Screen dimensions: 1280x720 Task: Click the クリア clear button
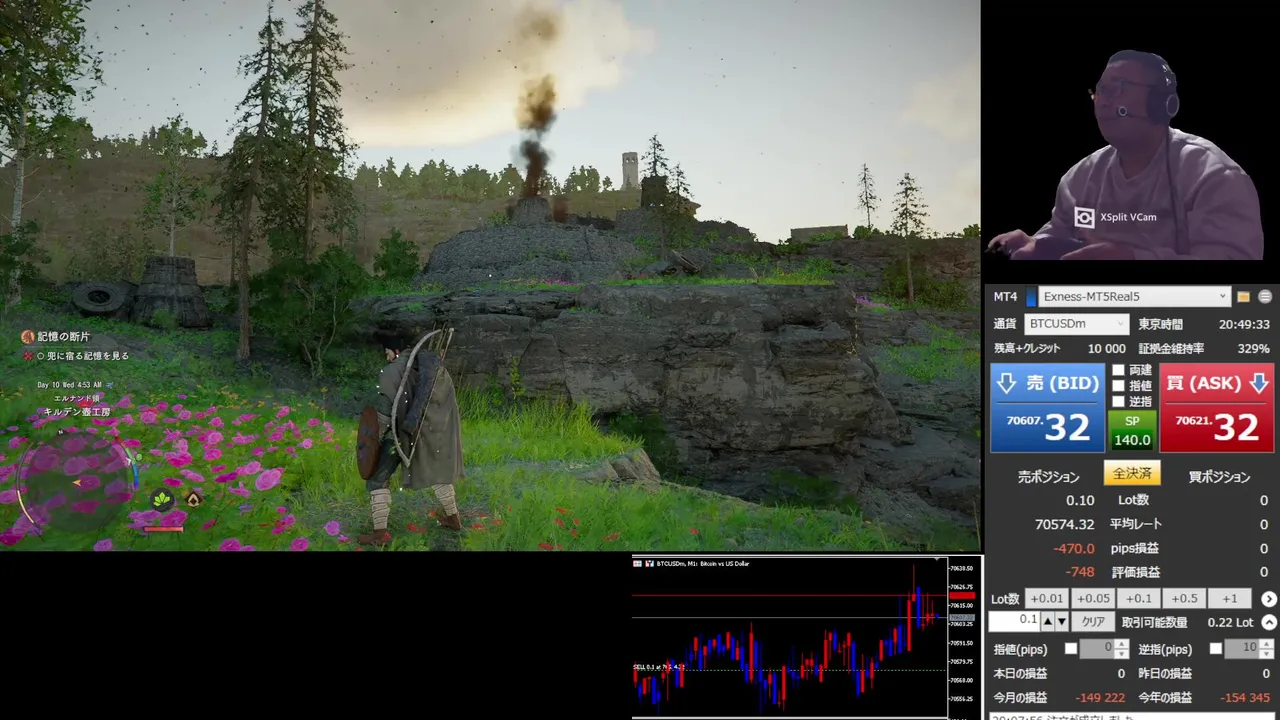point(1094,622)
